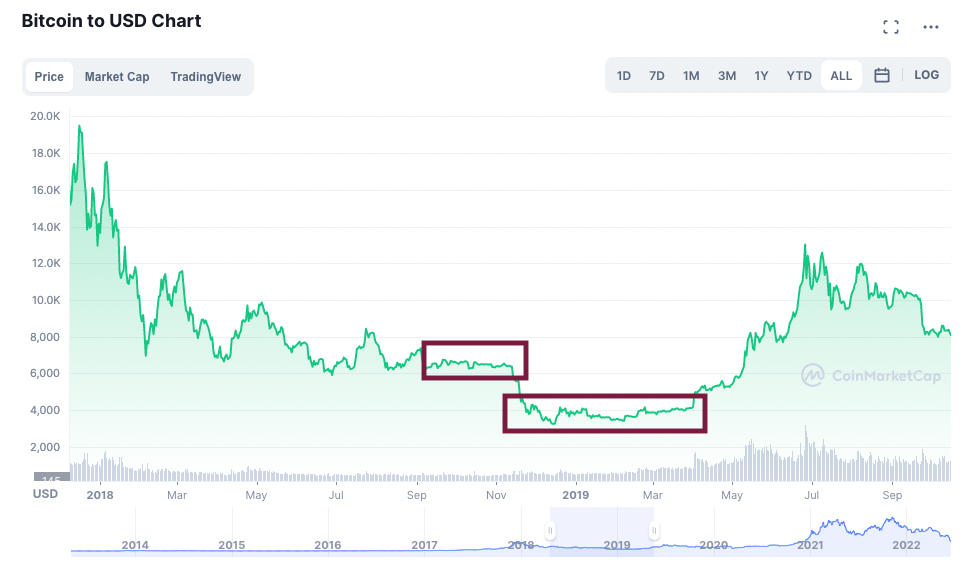
Task: Open the three-dot more options menu
Action: coord(931,27)
